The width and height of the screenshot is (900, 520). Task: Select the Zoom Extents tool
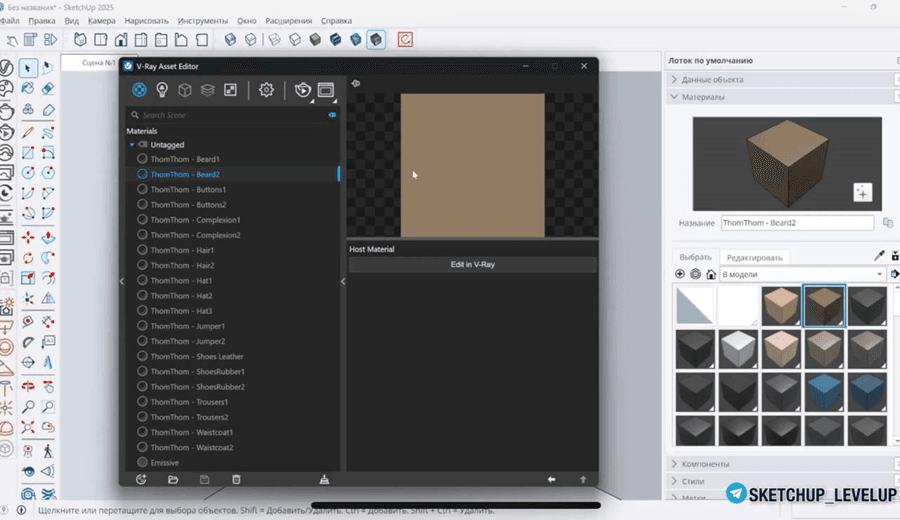(x=28, y=428)
